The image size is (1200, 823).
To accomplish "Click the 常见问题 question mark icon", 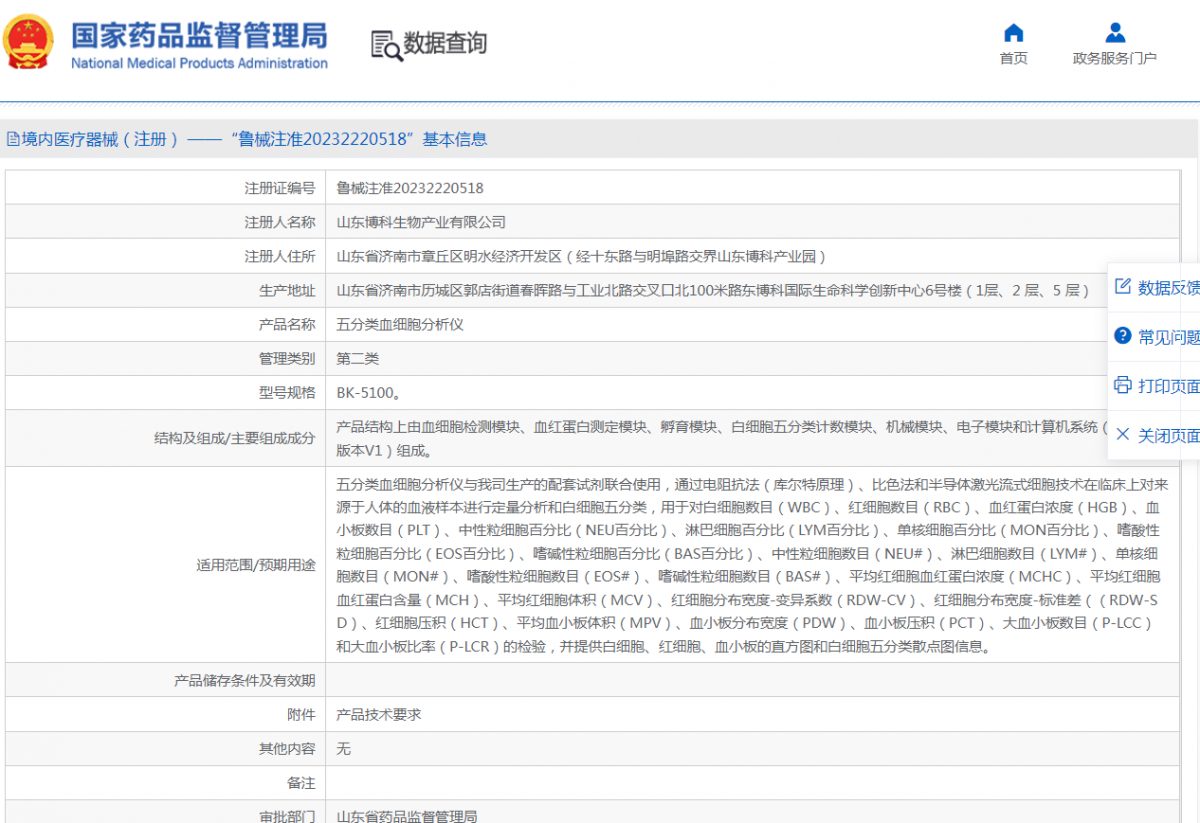I will (x=1123, y=336).
